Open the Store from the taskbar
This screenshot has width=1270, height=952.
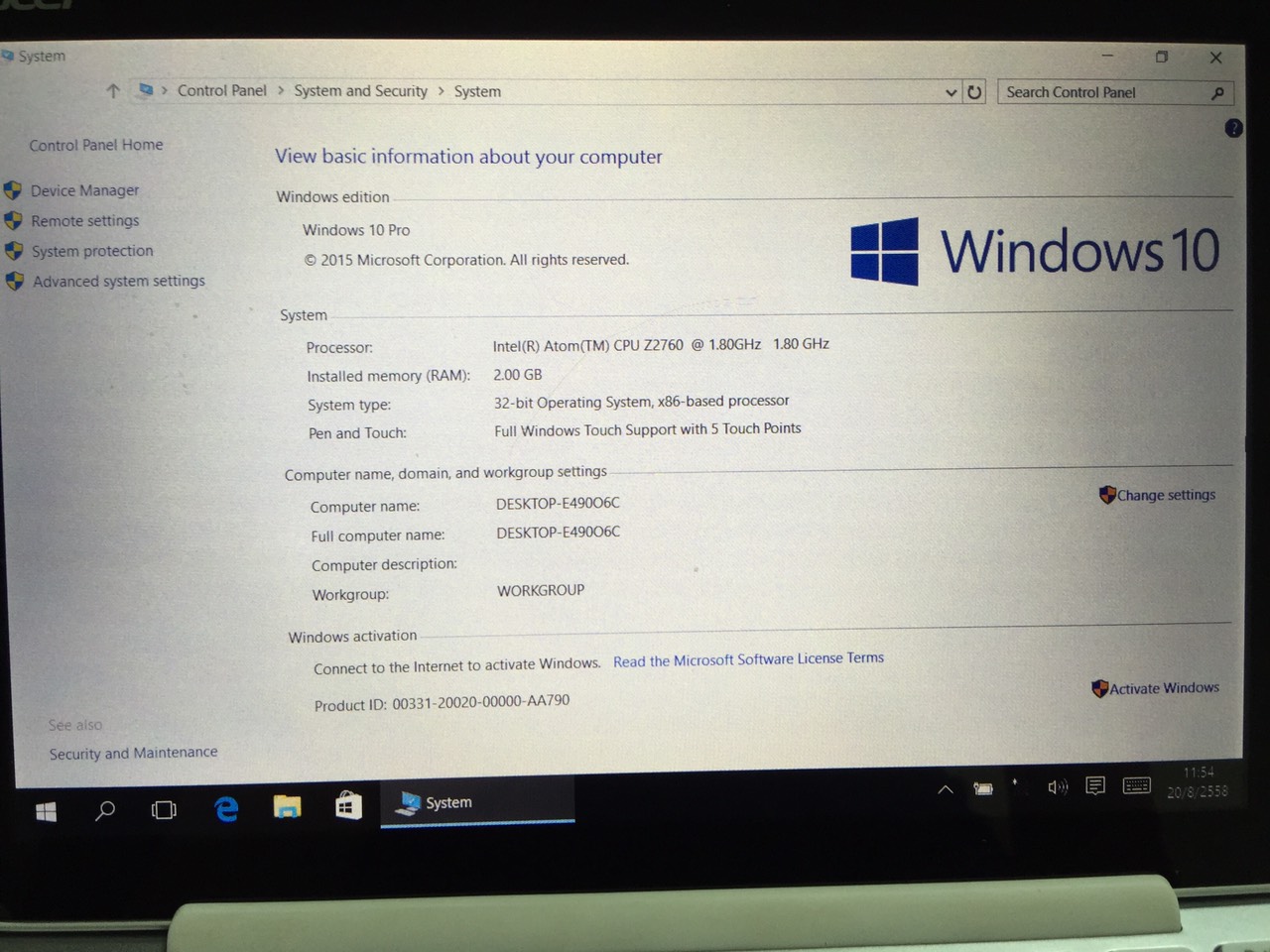(348, 805)
